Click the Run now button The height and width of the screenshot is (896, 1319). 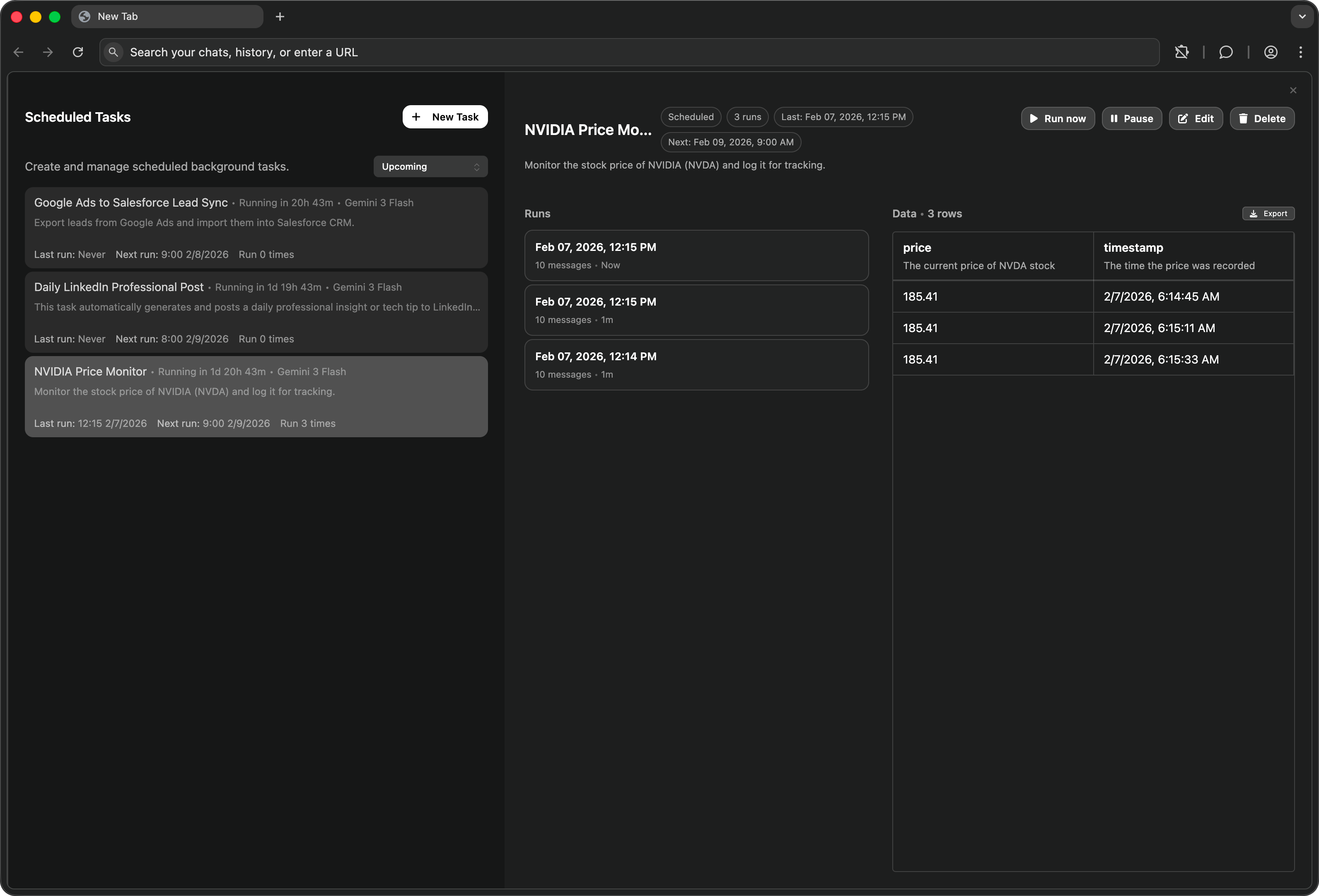click(x=1057, y=118)
